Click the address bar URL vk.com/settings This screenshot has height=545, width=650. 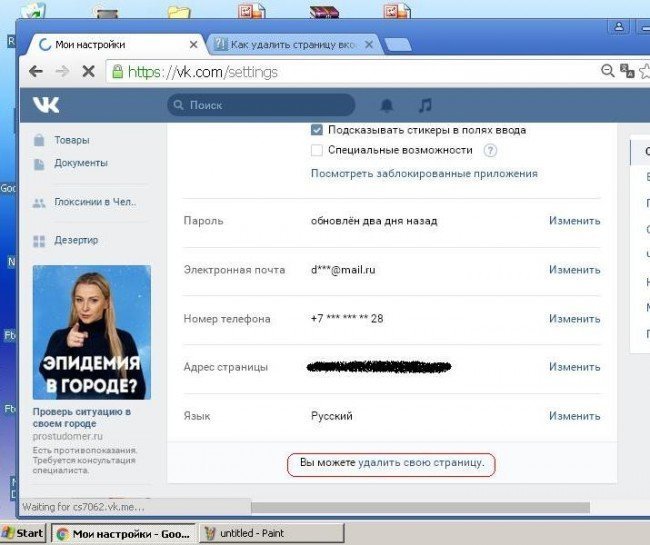202,72
